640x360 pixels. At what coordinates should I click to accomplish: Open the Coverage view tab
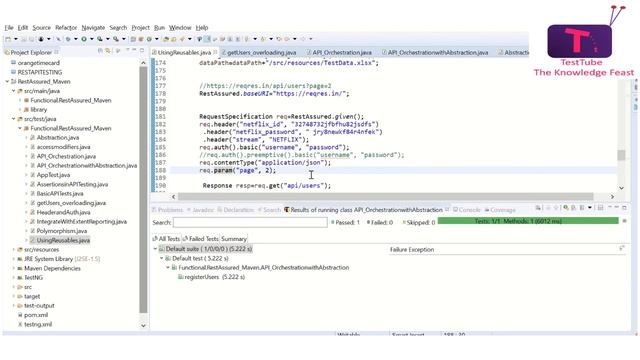(x=500, y=210)
